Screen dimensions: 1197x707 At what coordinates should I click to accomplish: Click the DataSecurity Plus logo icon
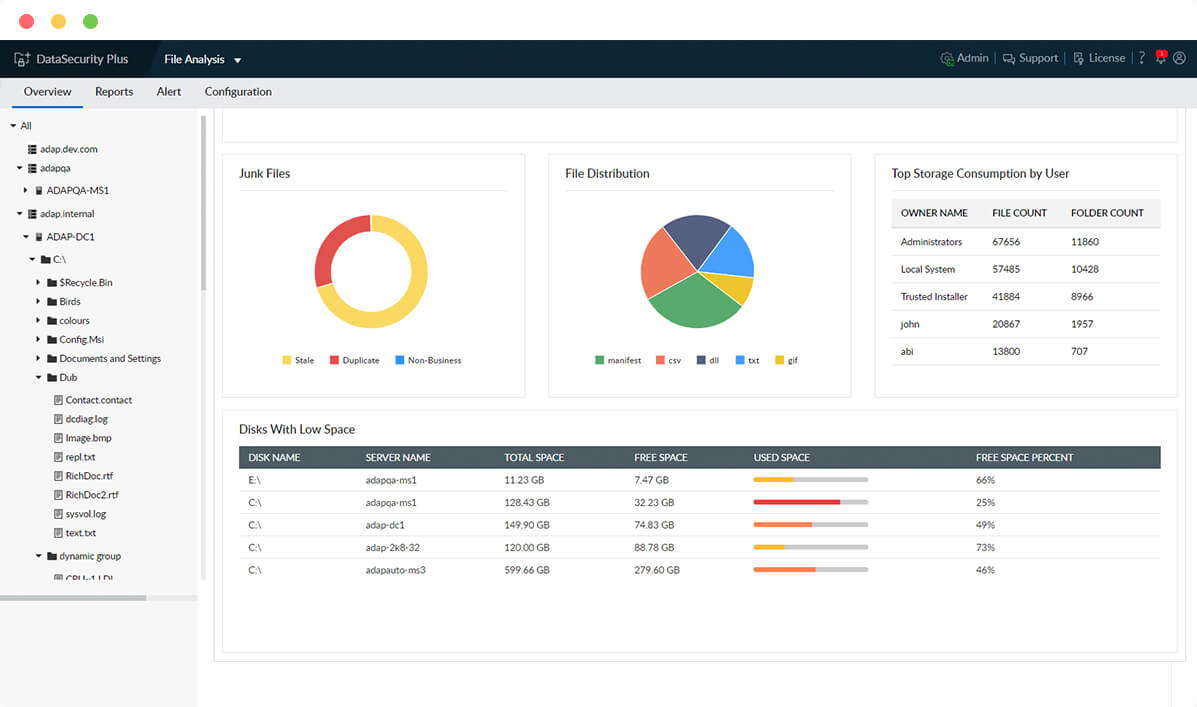pyautogui.click(x=21, y=58)
